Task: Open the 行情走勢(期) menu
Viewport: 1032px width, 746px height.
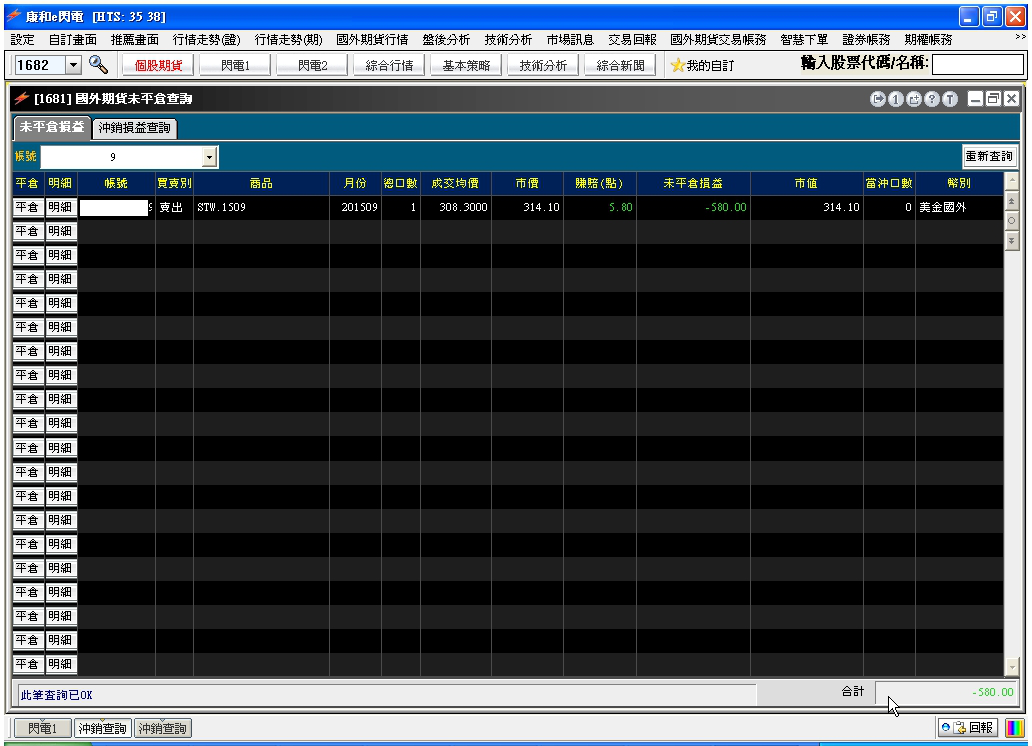Action: coord(288,40)
